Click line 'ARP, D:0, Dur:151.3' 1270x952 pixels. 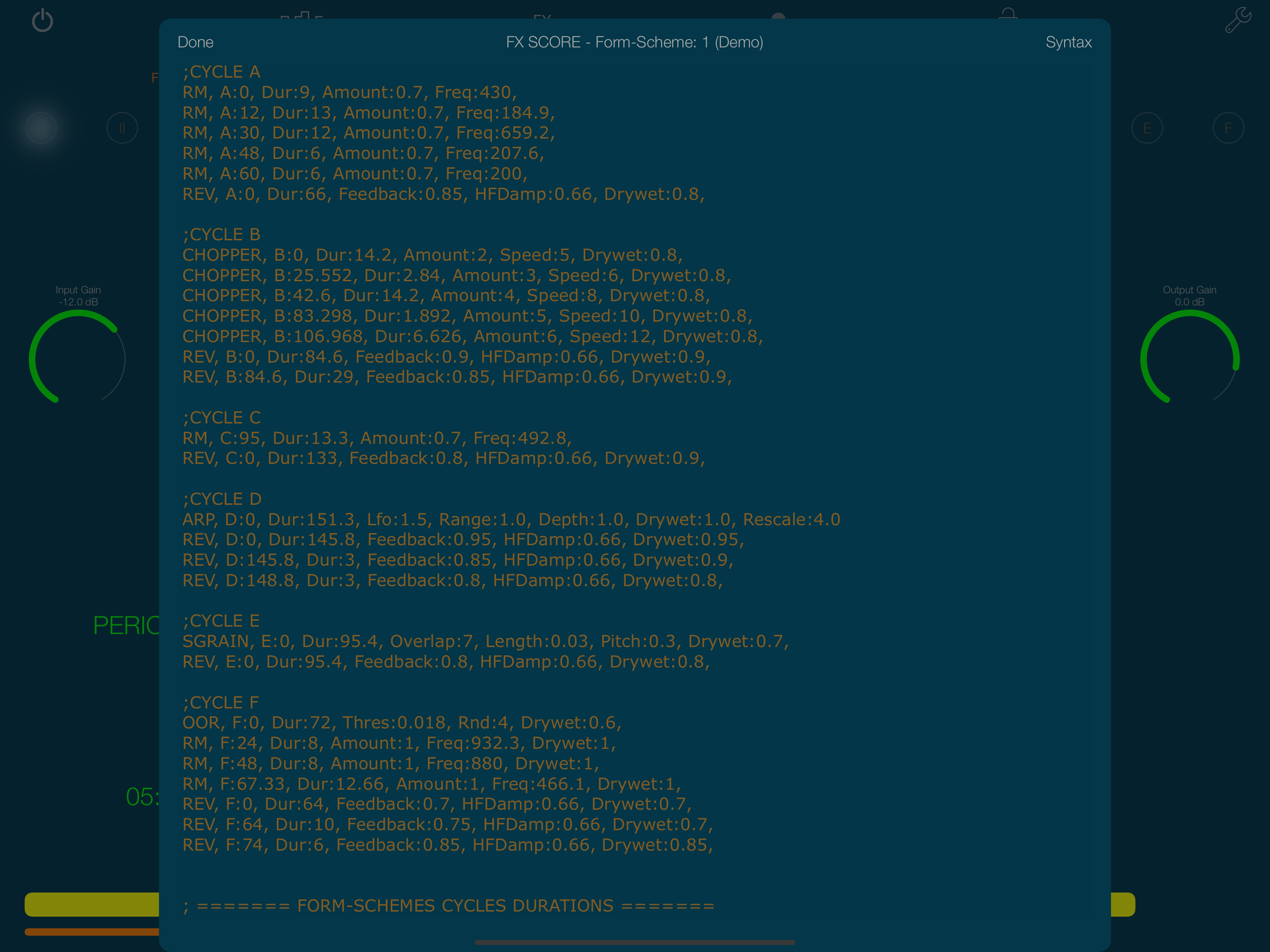511,519
